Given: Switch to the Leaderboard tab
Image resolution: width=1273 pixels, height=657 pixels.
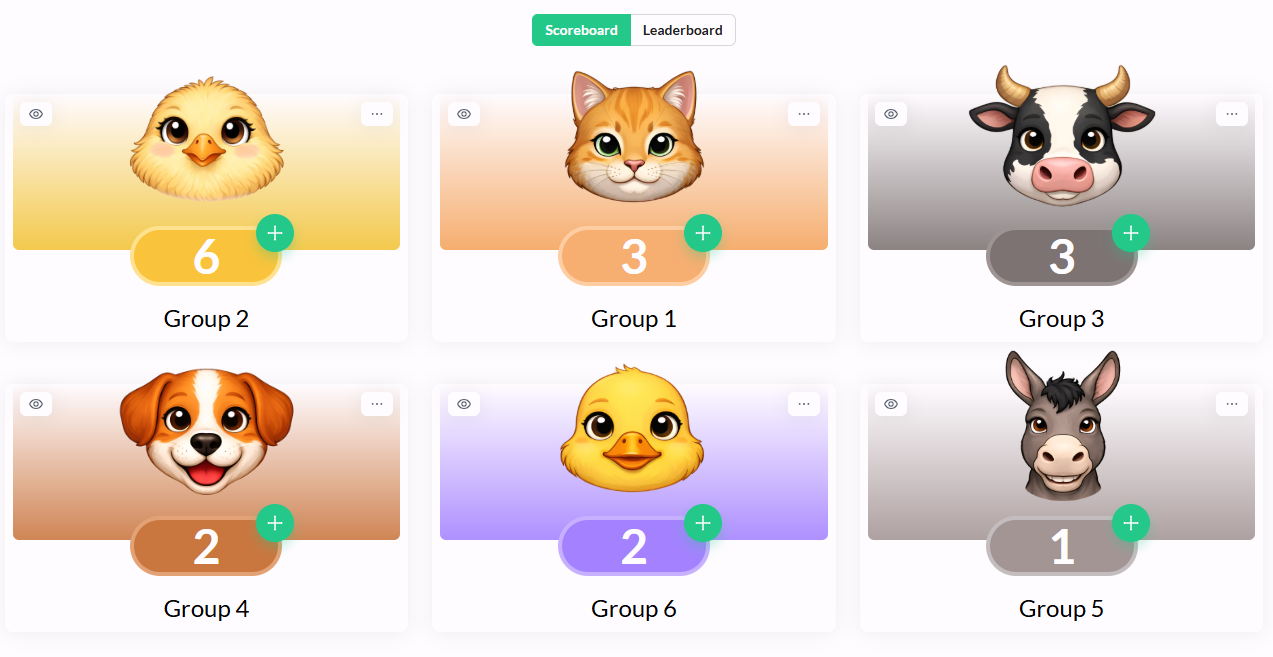Looking at the screenshot, I should [x=683, y=30].
